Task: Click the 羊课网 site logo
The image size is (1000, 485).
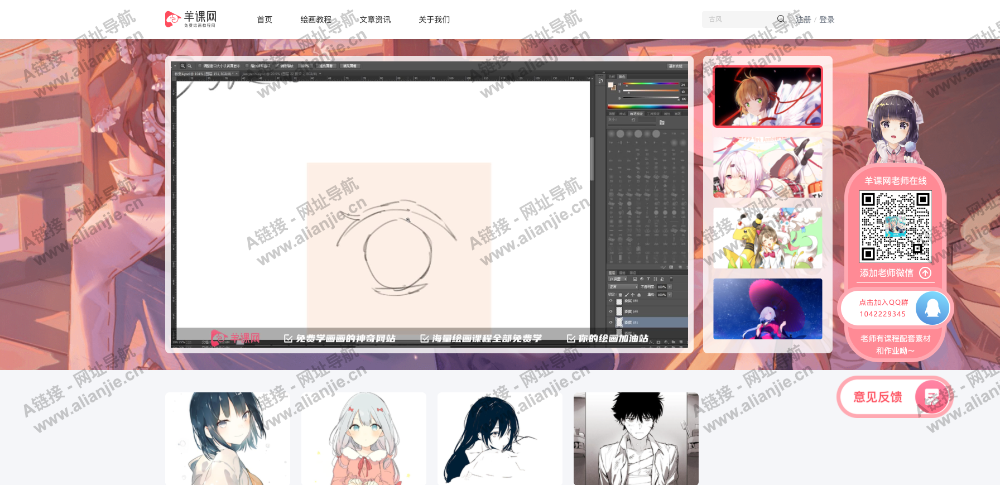Action: [x=190, y=19]
